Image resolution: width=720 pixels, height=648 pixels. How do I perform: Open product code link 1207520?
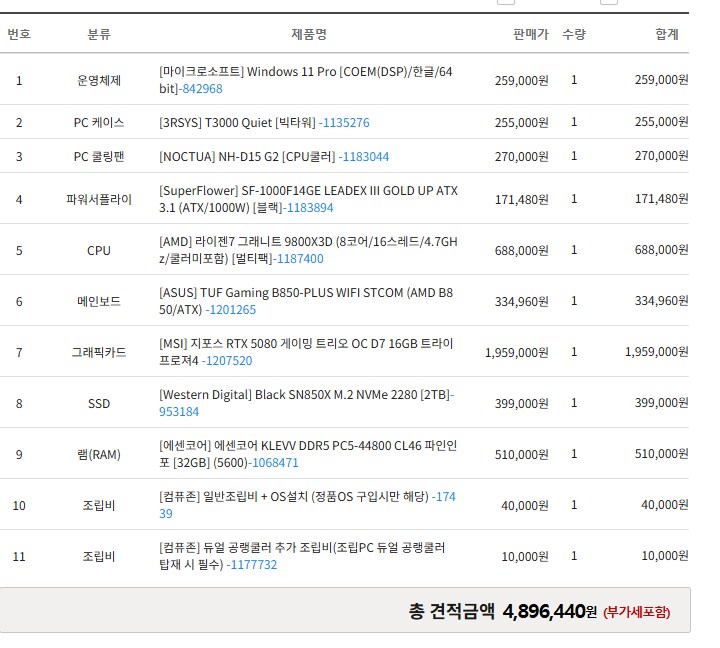coord(229,361)
